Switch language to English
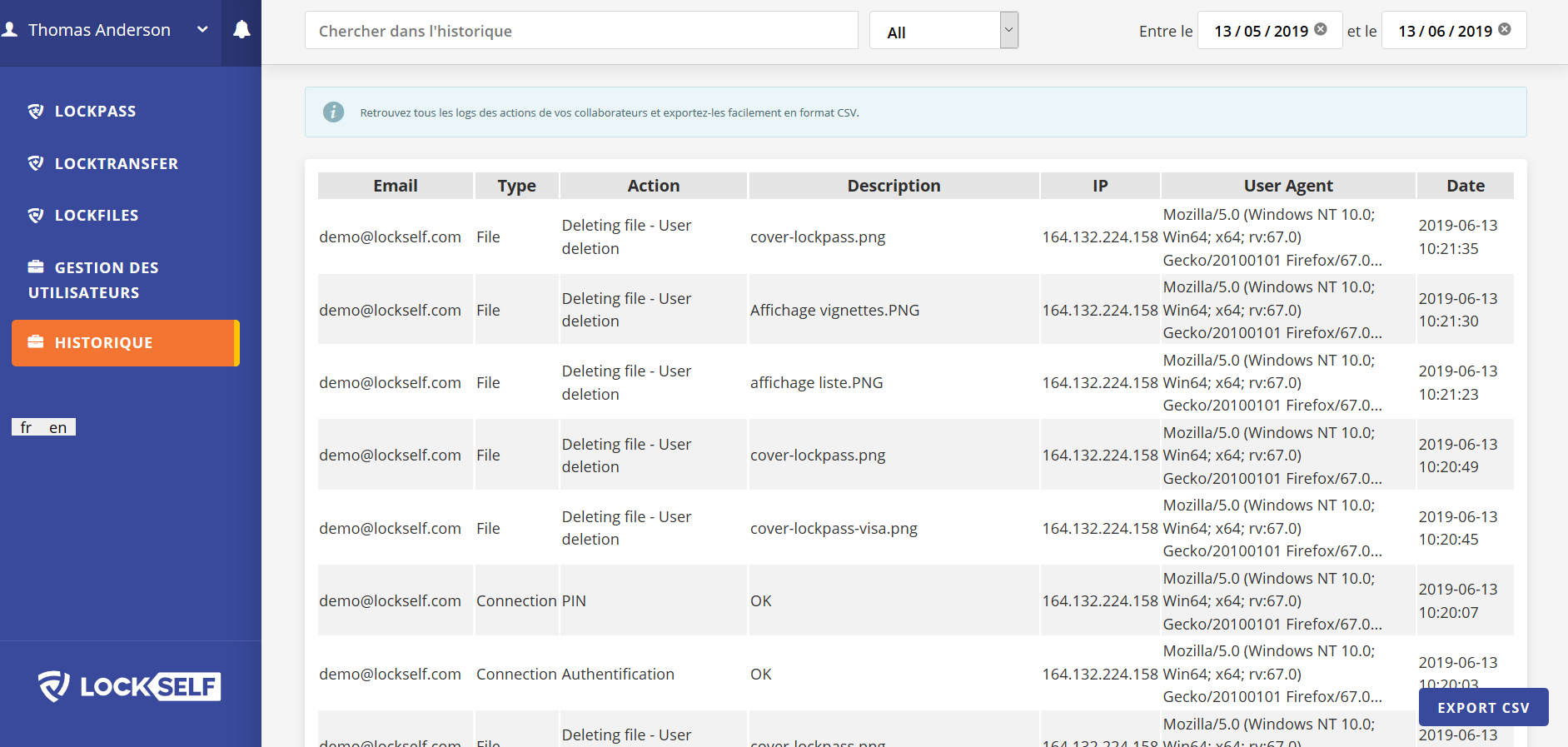 [x=57, y=427]
